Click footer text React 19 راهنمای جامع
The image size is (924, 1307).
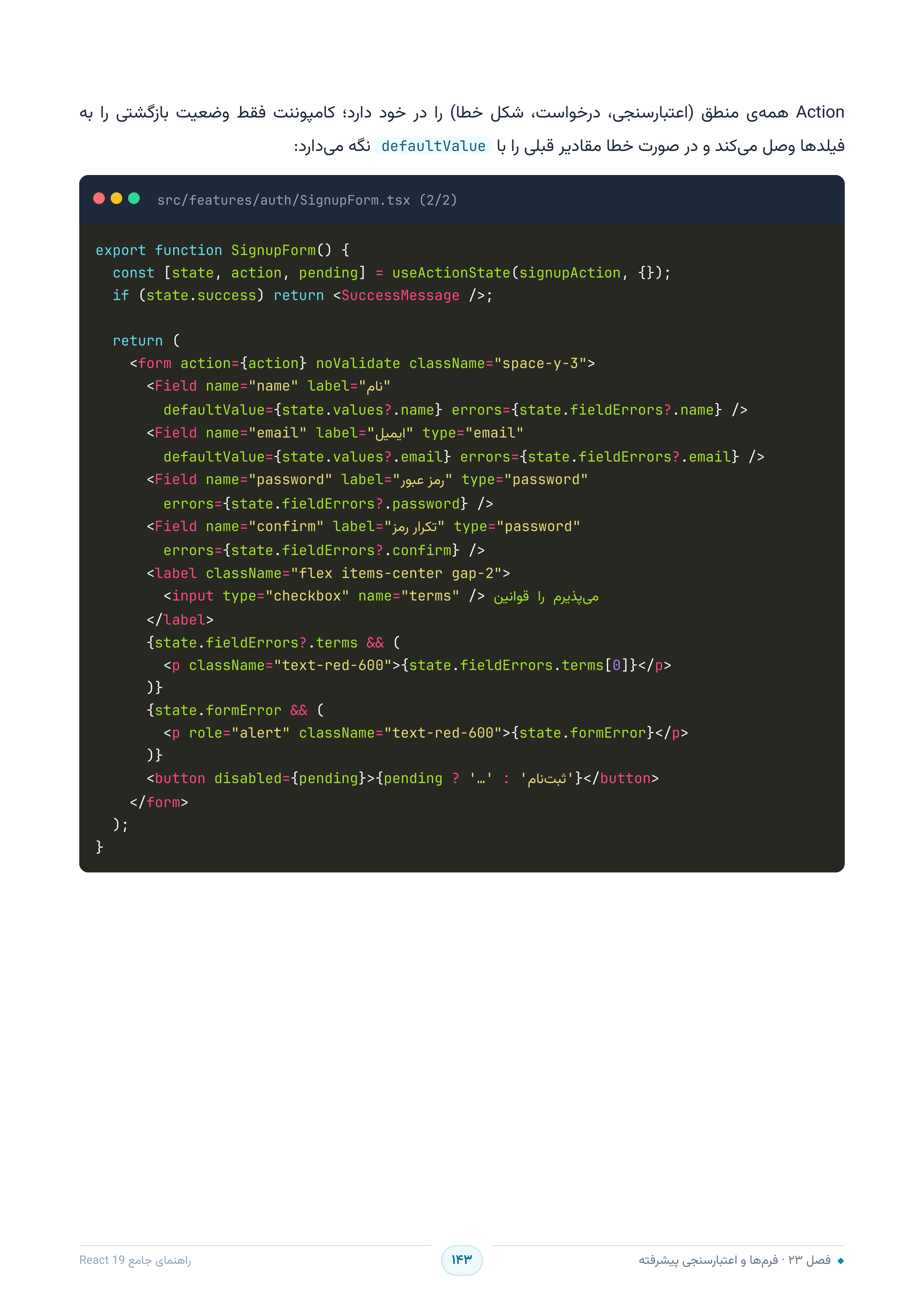pos(135,1260)
